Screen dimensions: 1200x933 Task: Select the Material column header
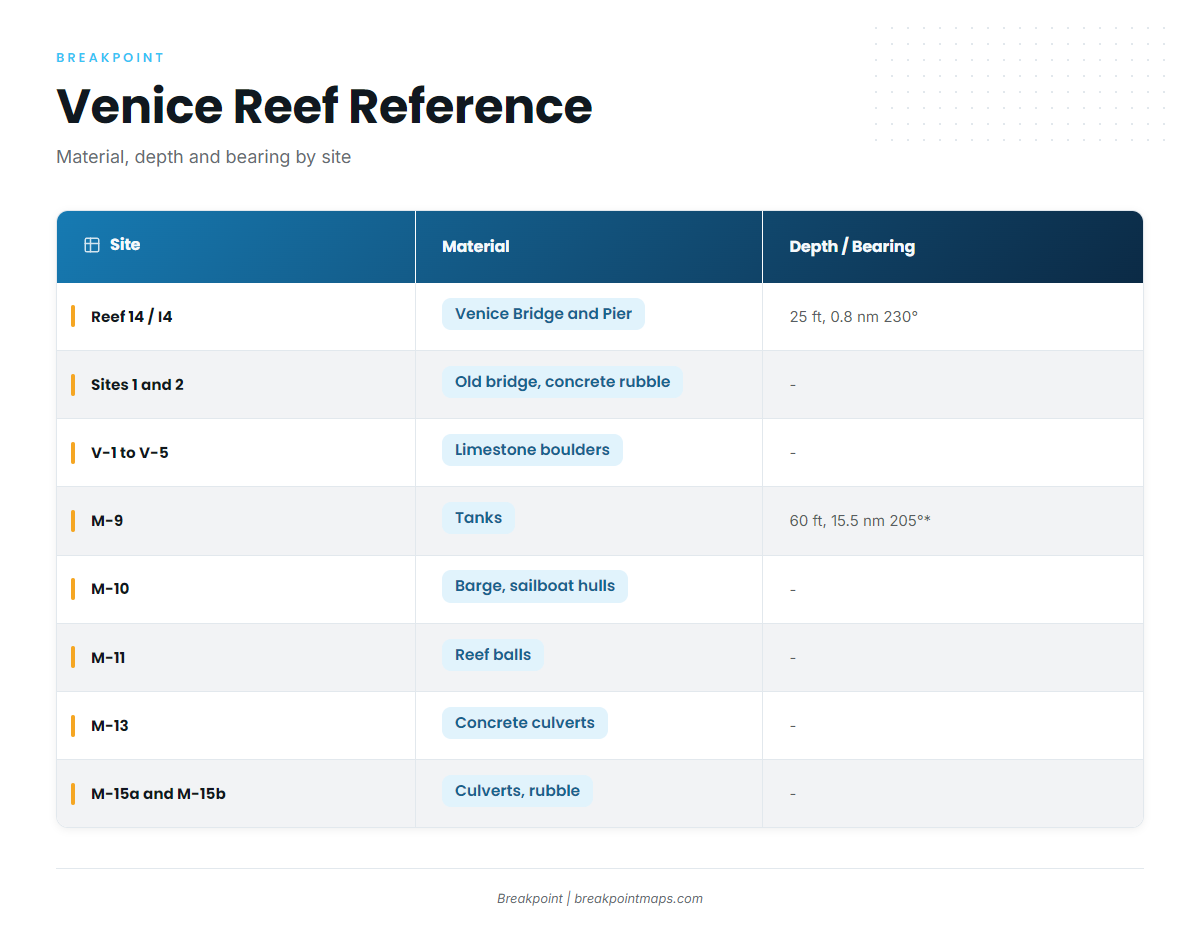pyautogui.click(x=589, y=246)
